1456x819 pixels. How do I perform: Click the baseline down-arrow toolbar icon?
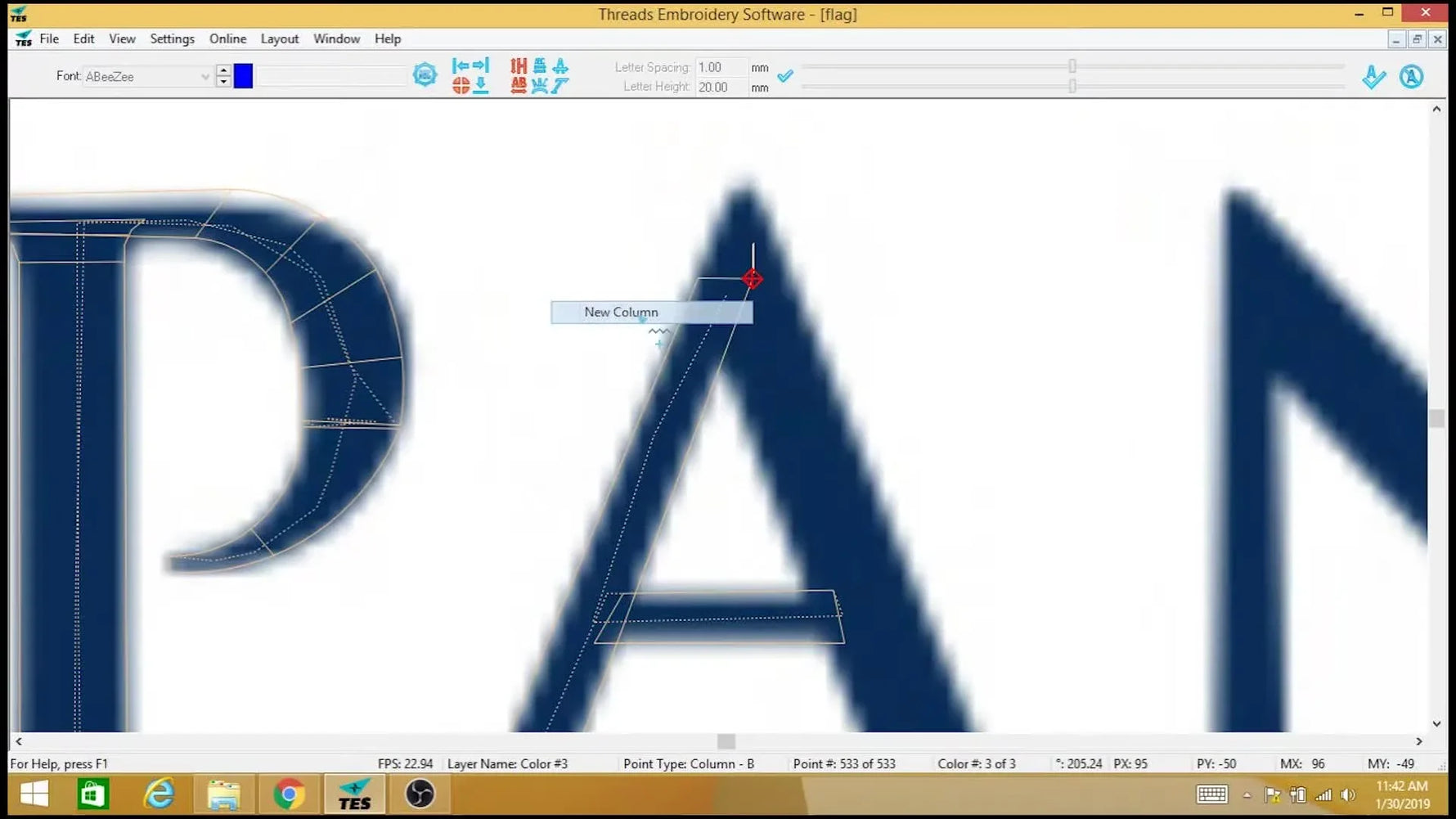tap(481, 84)
